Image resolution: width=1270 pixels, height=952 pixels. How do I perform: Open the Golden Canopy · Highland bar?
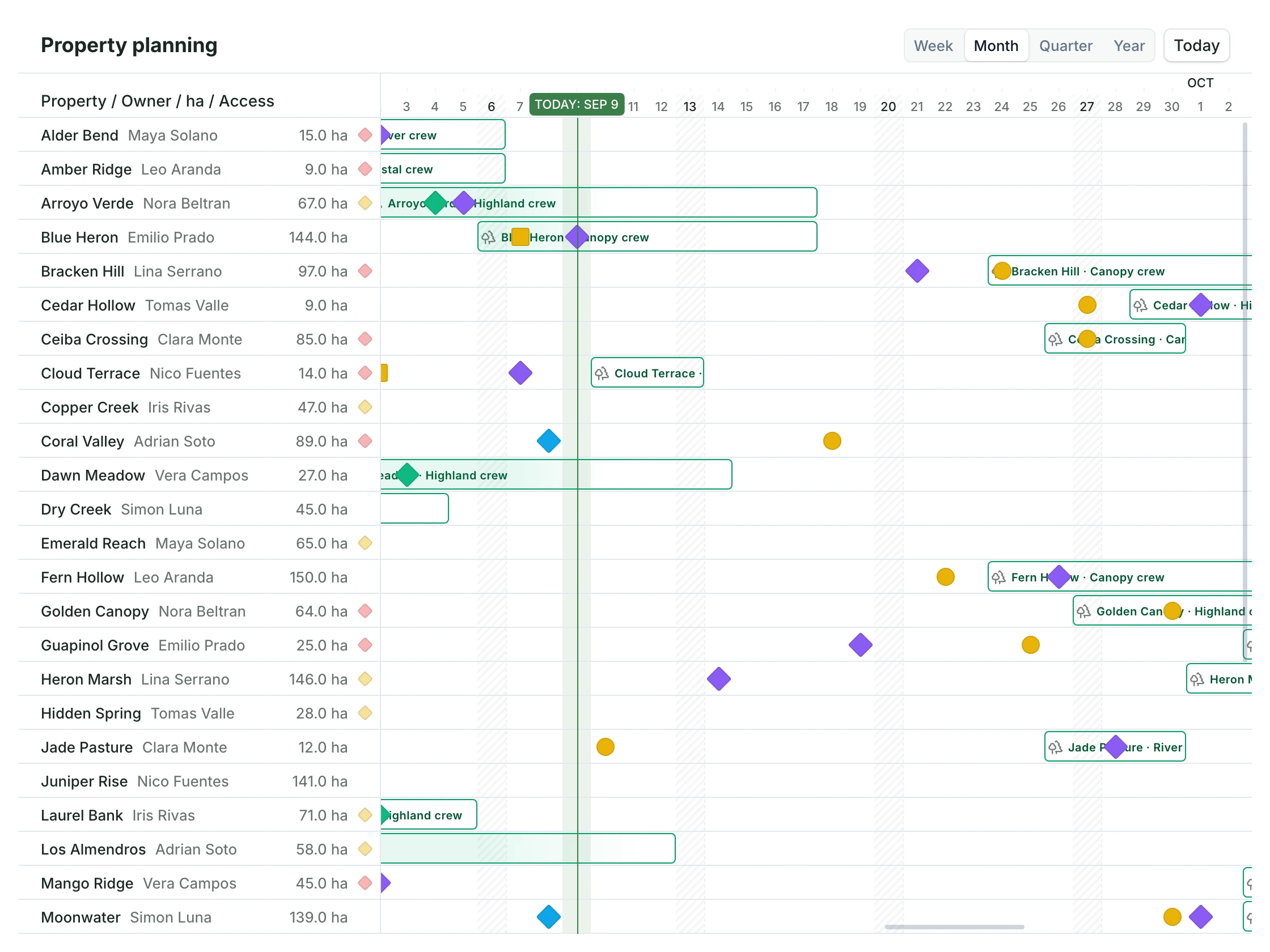pos(1162,611)
